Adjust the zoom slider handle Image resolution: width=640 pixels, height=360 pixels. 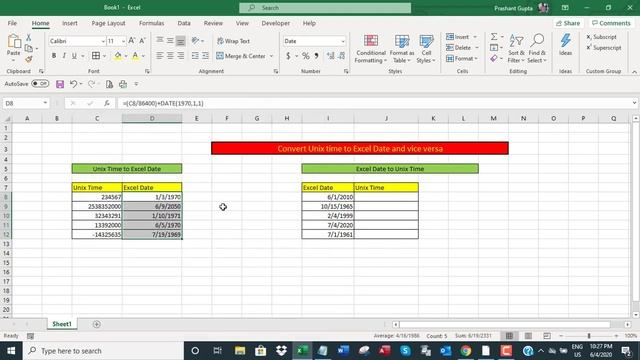coord(589,336)
